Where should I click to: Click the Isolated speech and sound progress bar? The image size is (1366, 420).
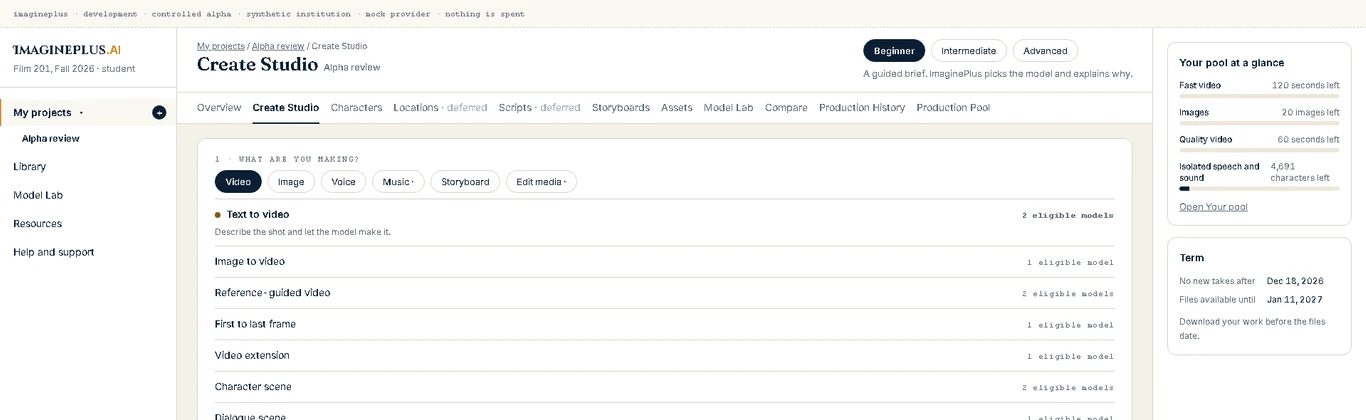click(x=1259, y=188)
